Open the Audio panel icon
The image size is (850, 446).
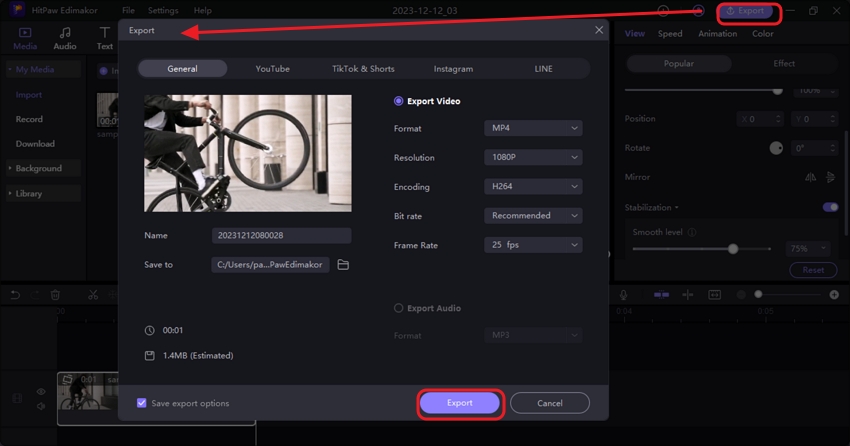pyautogui.click(x=65, y=38)
